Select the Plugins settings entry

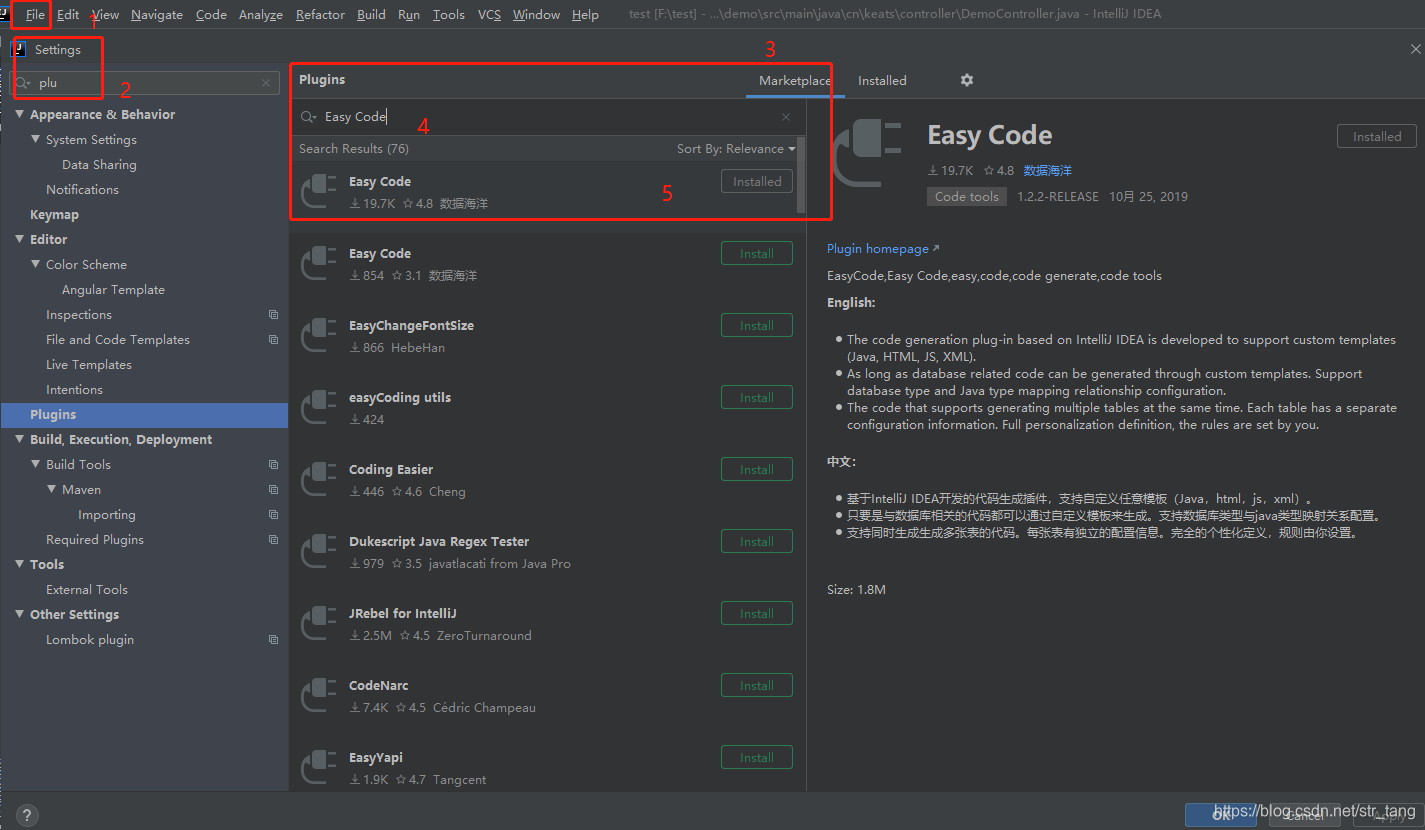click(144, 415)
